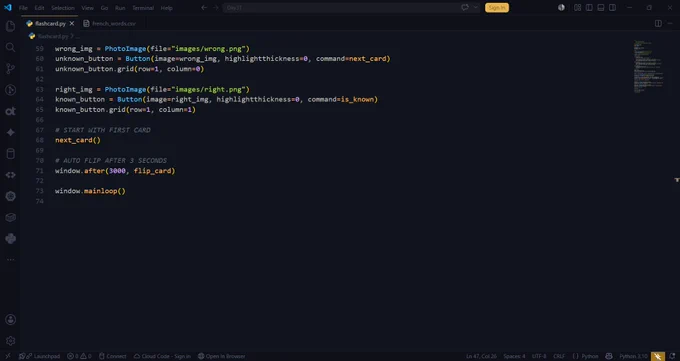Click the '# AUTO FLIP AFTER 3 SECONDS' comment
680x361 pixels.
[x=111, y=161]
